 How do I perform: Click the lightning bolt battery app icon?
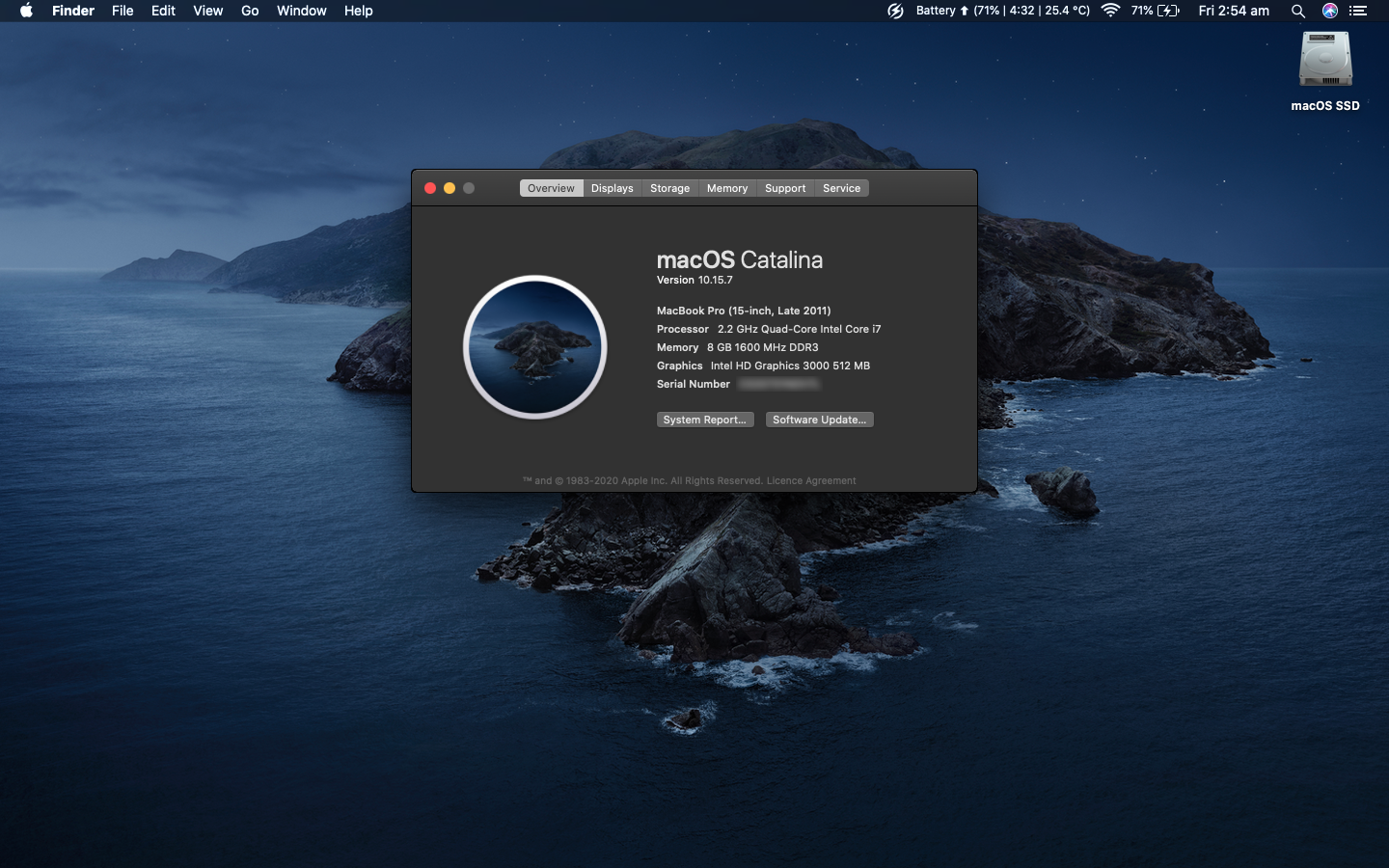click(895, 11)
